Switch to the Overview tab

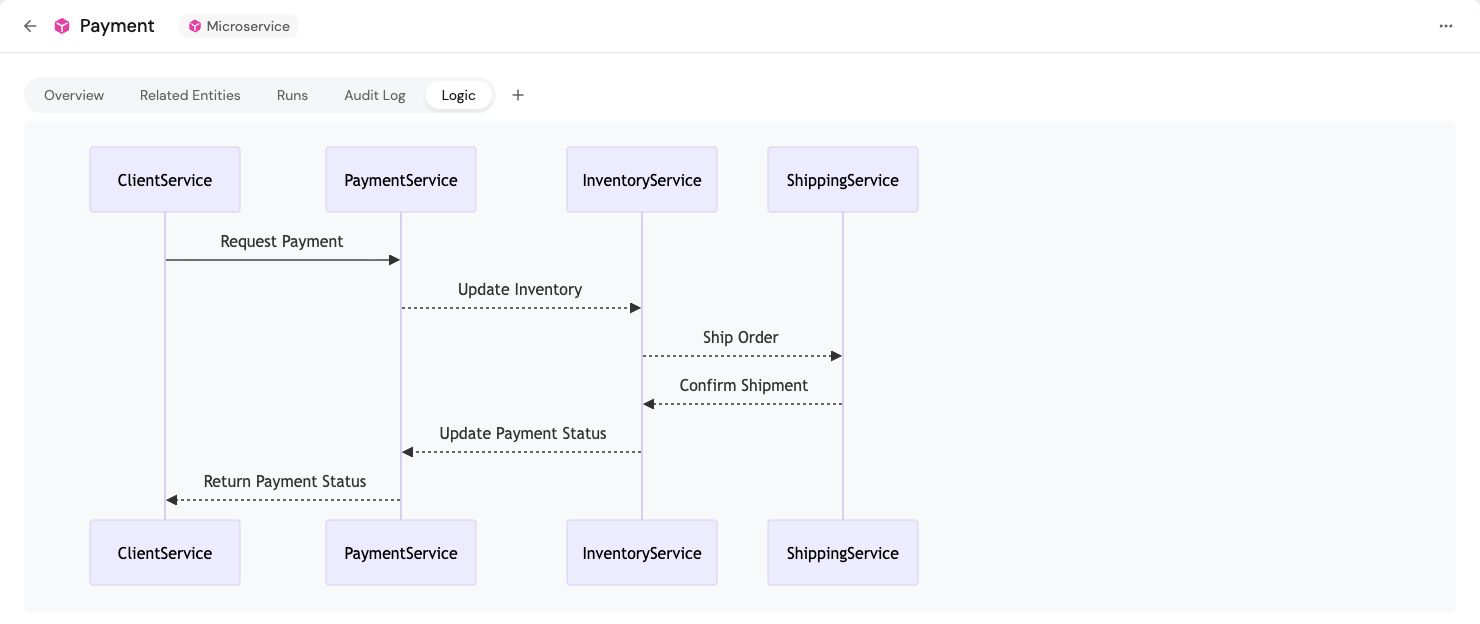coord(74,95)
